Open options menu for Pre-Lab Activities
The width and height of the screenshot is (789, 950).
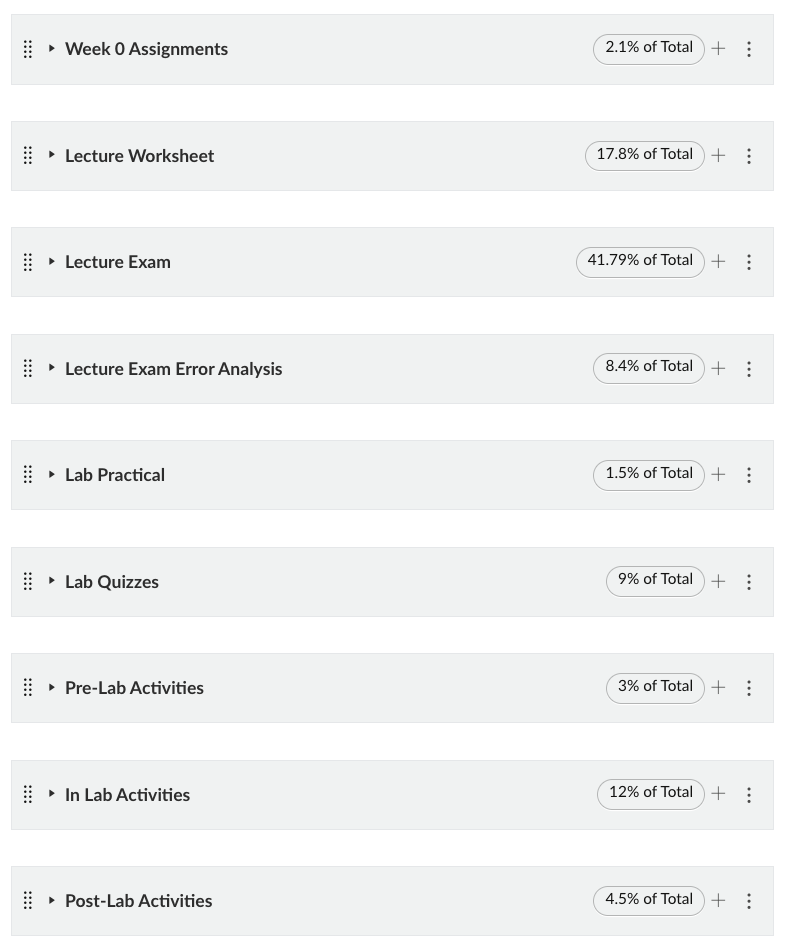click(749, 688)
